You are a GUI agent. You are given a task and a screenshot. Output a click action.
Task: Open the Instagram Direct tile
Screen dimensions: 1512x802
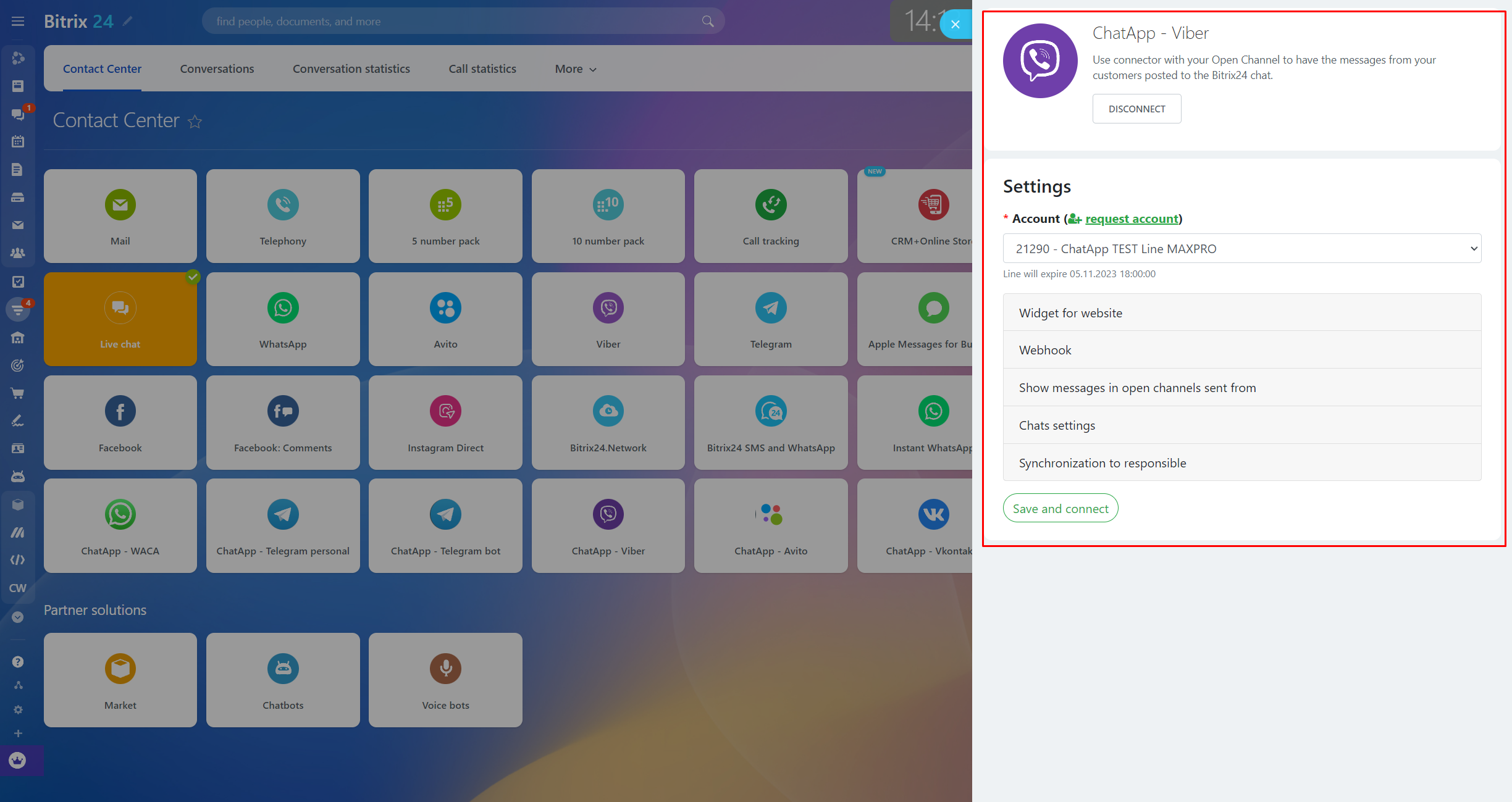445,422
